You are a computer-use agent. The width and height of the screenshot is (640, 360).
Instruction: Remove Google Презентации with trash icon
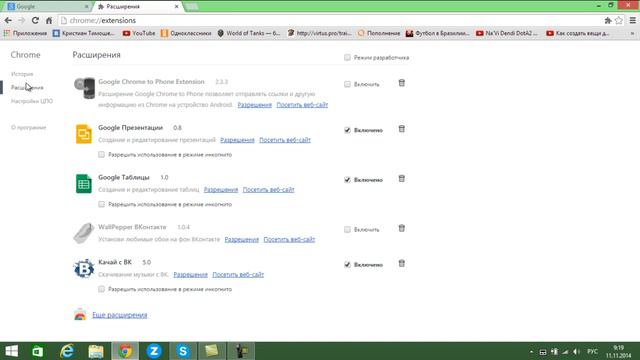tap(402, 129)
